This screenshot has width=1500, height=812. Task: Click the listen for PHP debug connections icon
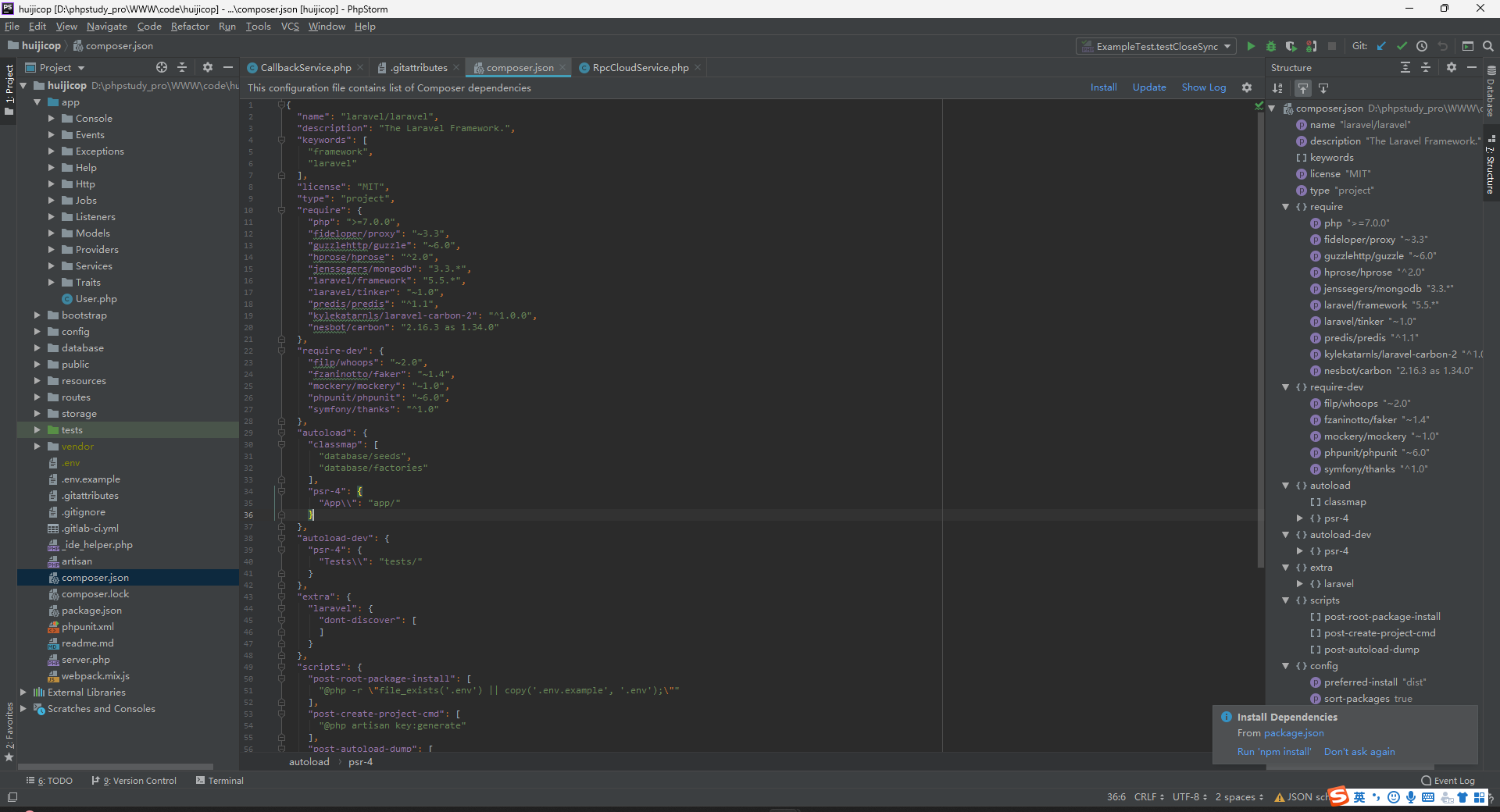tap(1312, 46)
